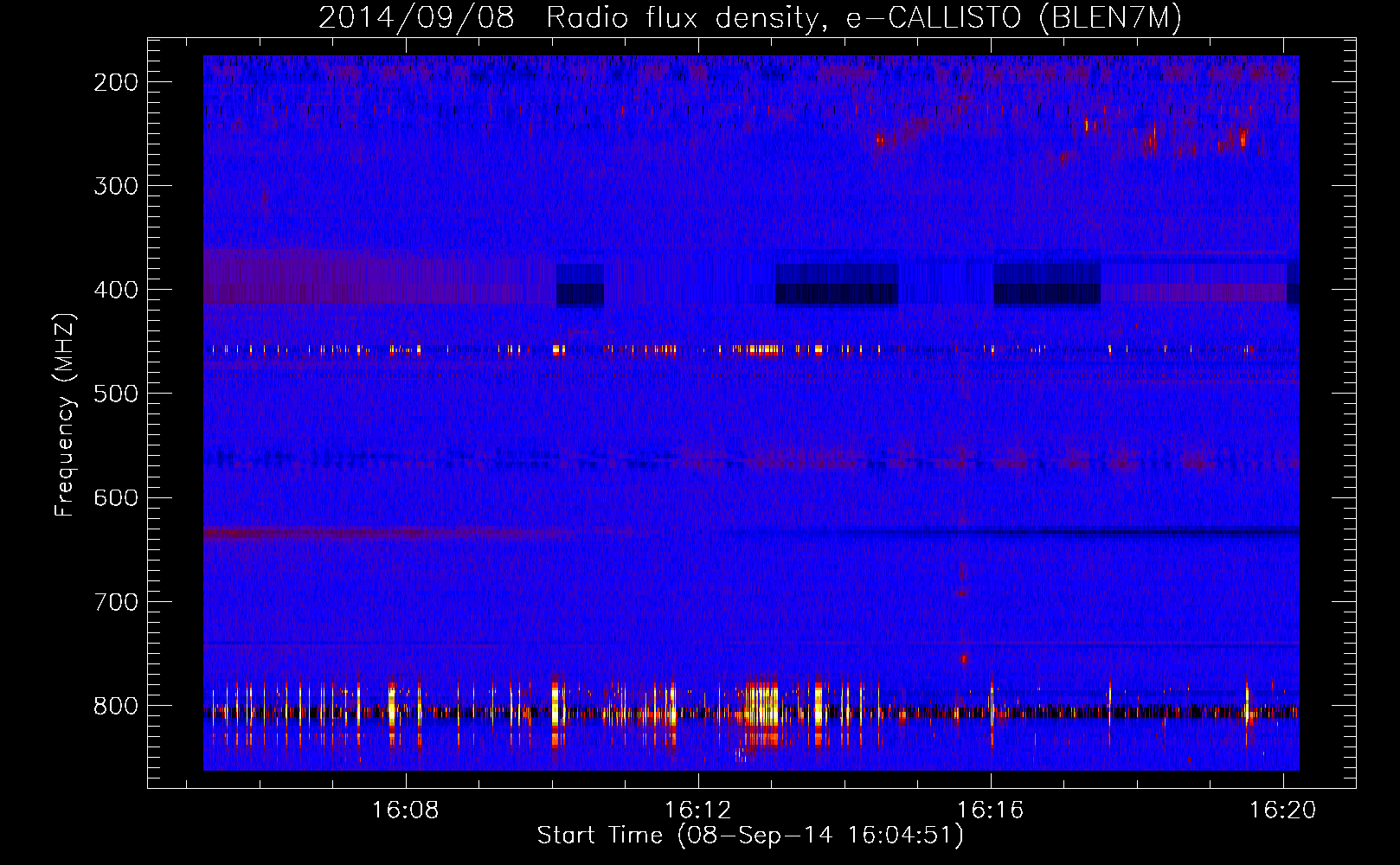The image size is (1400, 865).
Task: Click the 800 frequency axis label
Action: [116, 706]
